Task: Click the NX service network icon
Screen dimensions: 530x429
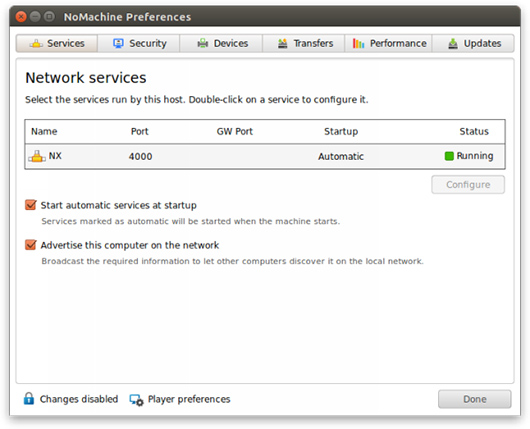Action: 37,156
